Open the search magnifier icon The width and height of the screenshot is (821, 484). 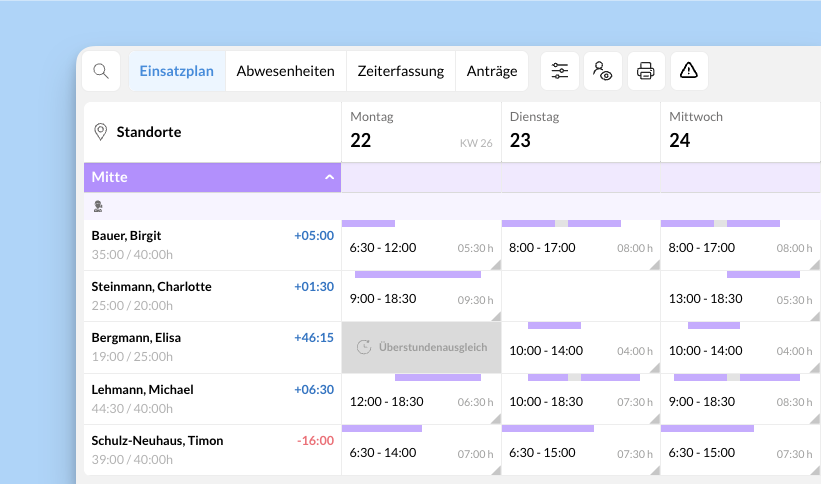coord(101,71)
